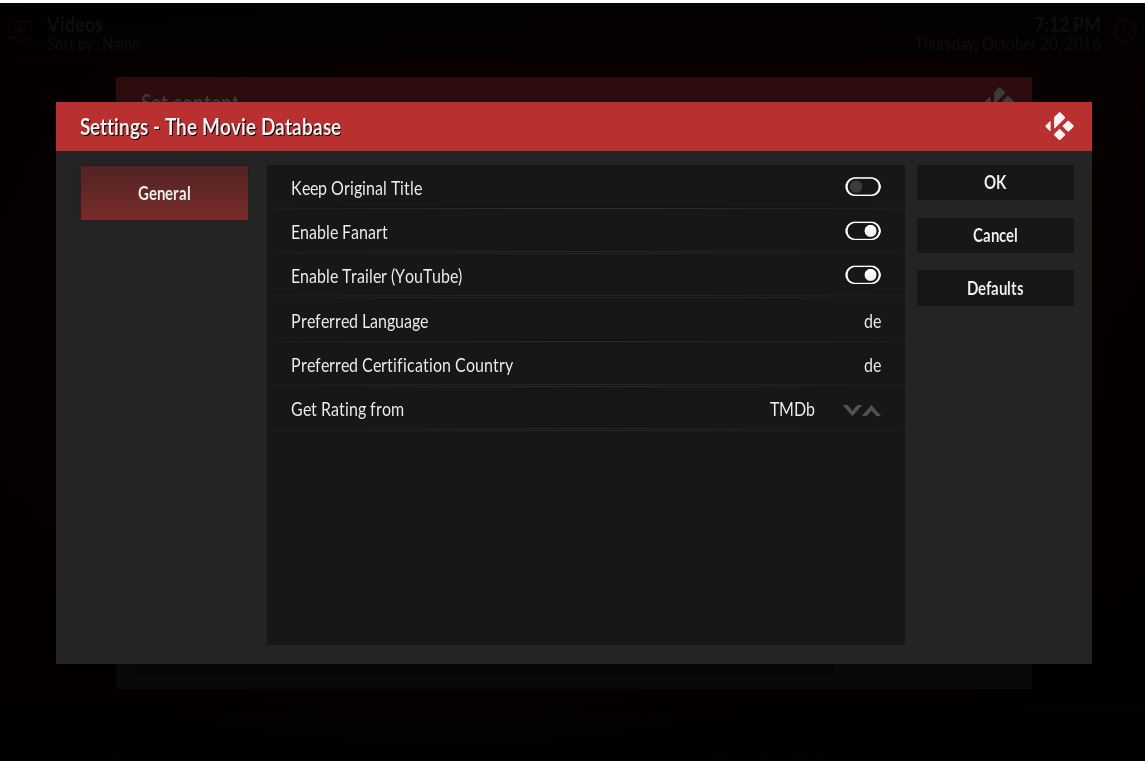Click the up arrow for Get Rating from

point(871,410)
